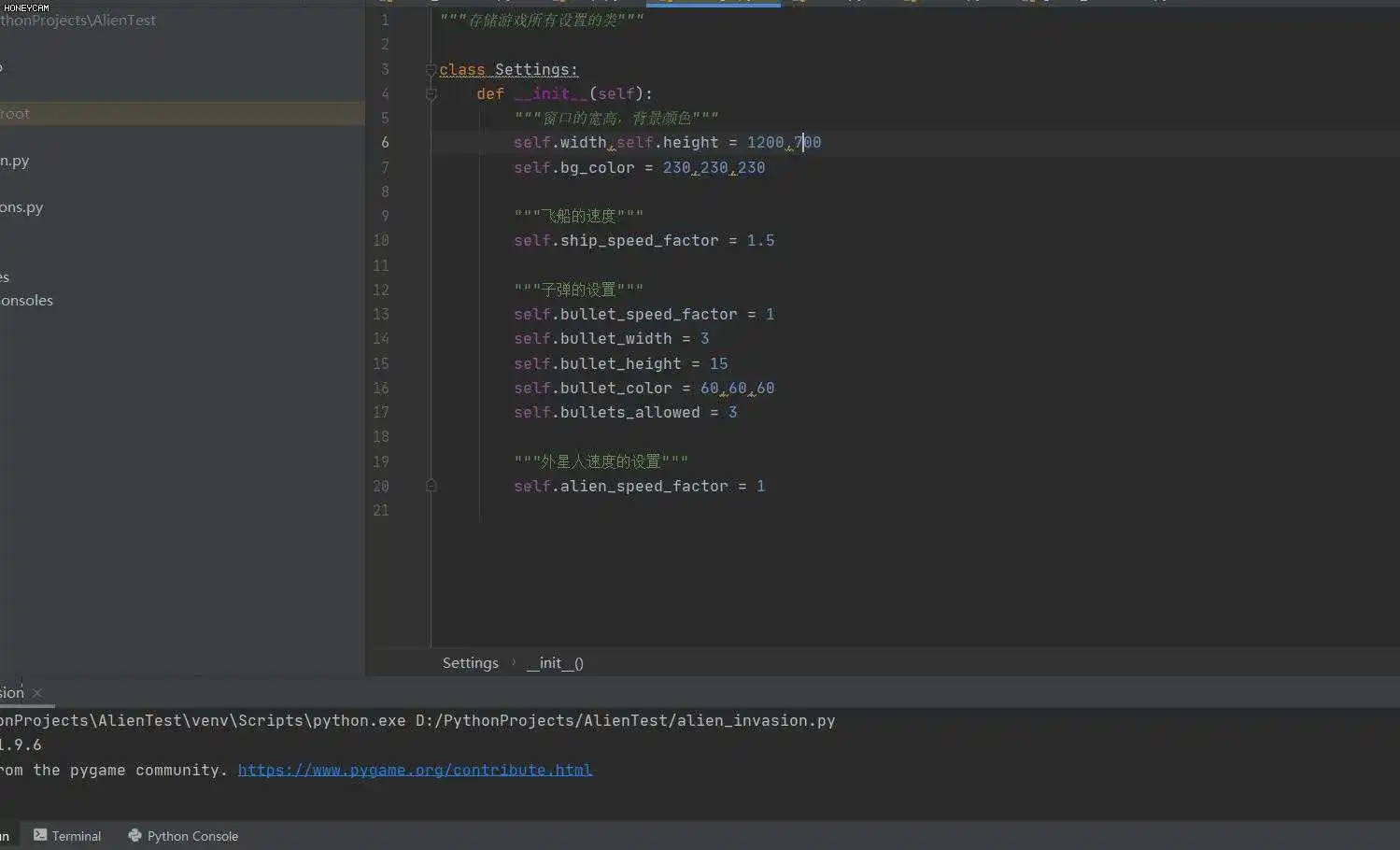Click line number 6 in the gutter
This screenshot has height=850, width=1400.
(385, 143)
